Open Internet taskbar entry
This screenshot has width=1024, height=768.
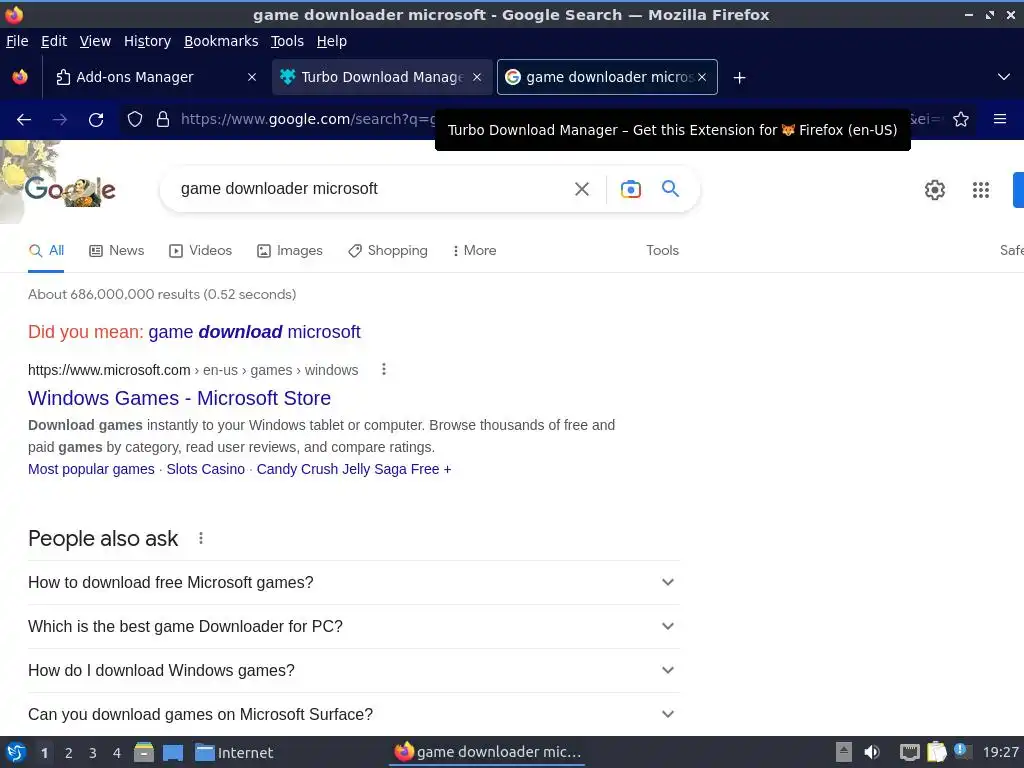coord(234,753)
